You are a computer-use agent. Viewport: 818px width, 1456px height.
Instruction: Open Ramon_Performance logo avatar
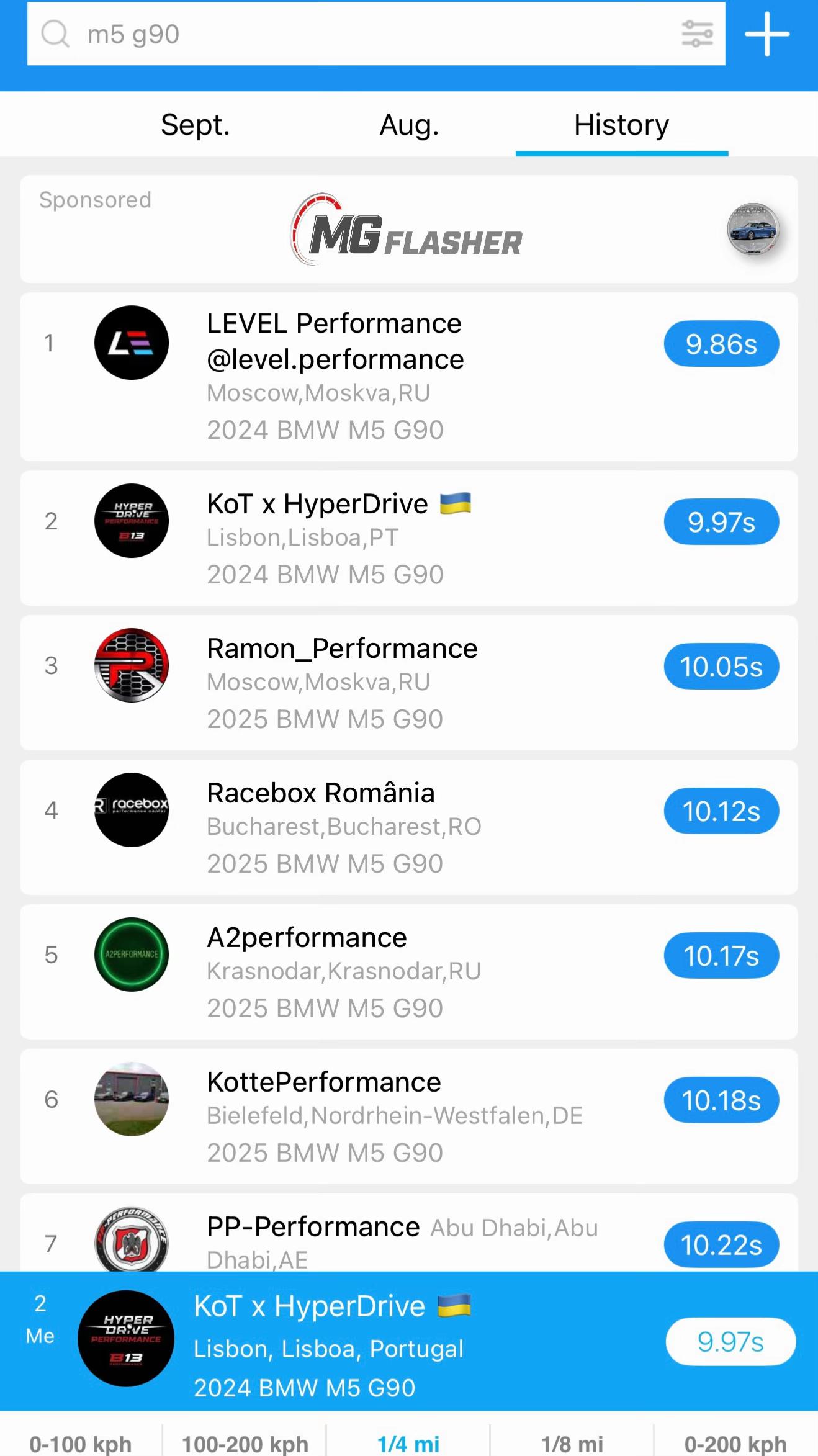pyautogui.click(x=132, y=665)
